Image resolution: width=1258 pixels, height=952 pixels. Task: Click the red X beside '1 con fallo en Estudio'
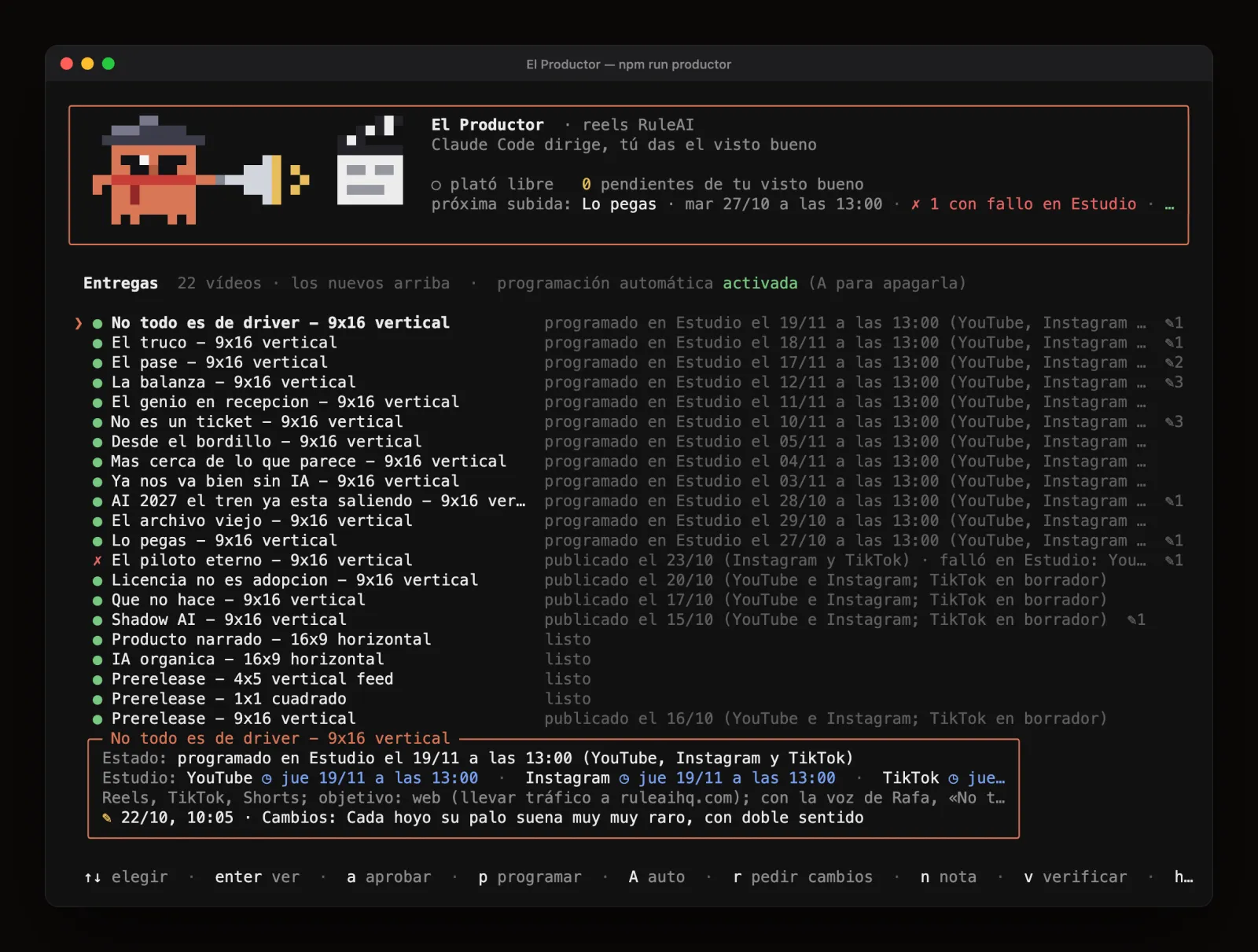[915, 204]
